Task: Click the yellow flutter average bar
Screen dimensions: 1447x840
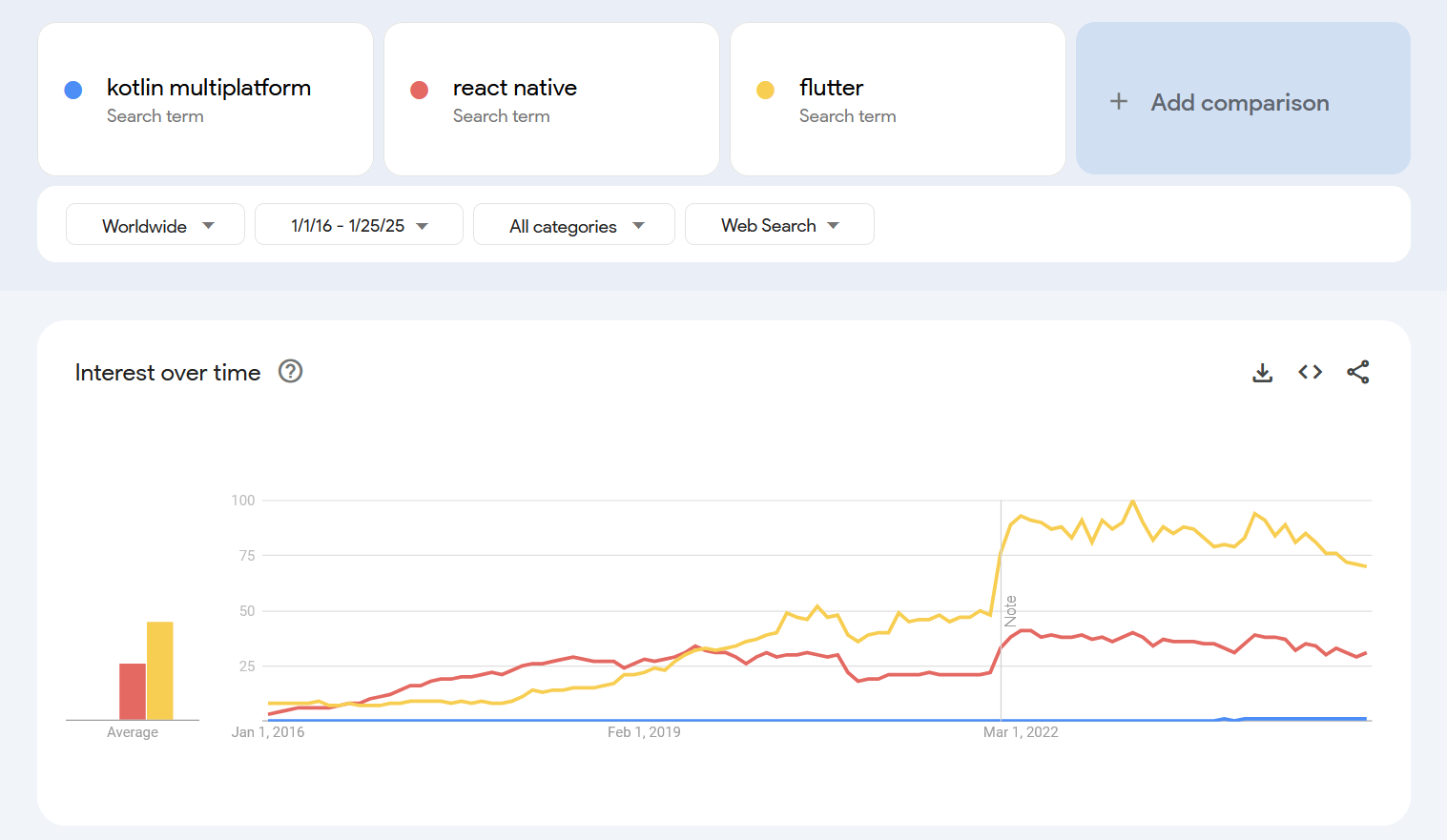Action: pyautogui.click(x=159, y=670)
